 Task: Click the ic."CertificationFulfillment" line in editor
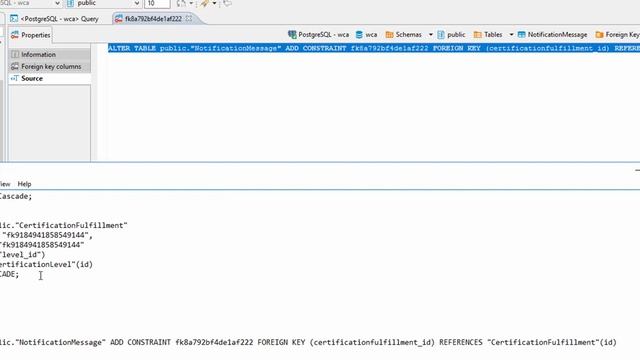click(x=64, y=225)
